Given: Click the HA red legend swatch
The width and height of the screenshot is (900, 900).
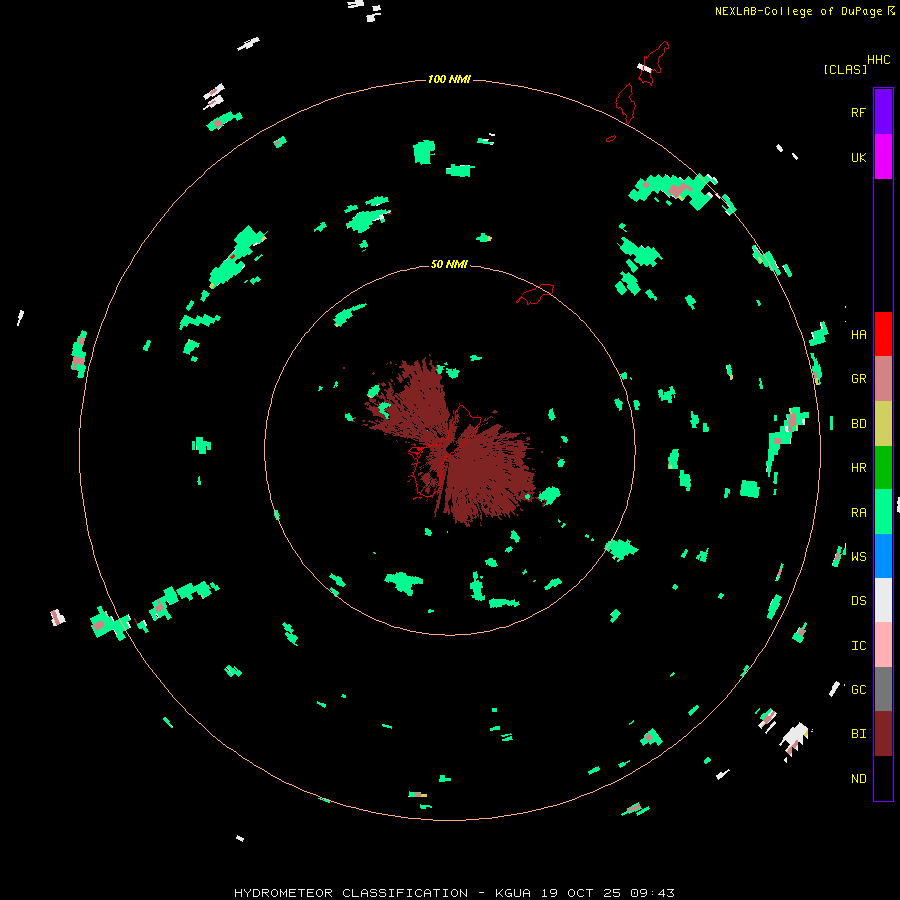Looking at the screenshot, I should pos(883,334).
